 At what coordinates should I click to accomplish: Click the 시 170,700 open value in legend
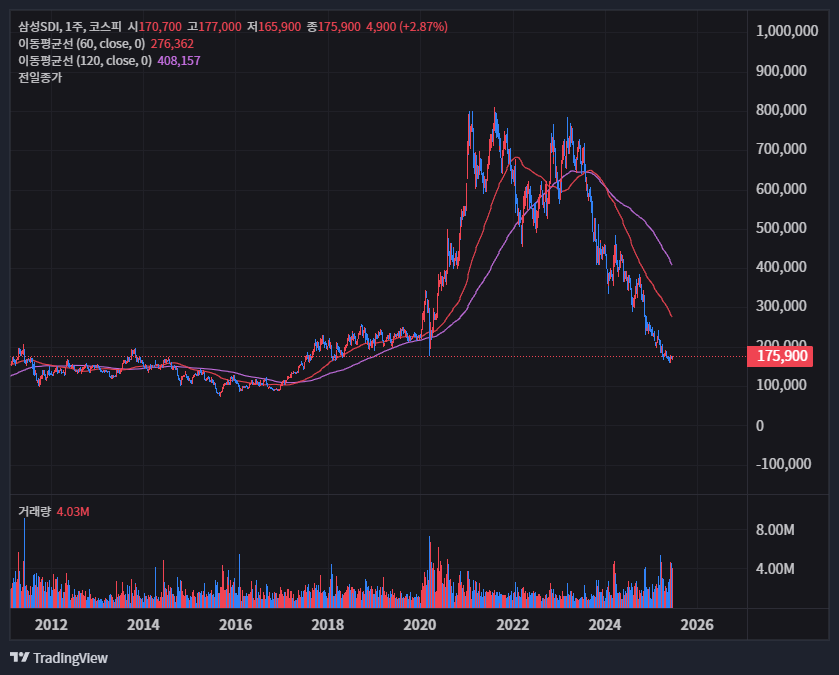click(155, 27)
